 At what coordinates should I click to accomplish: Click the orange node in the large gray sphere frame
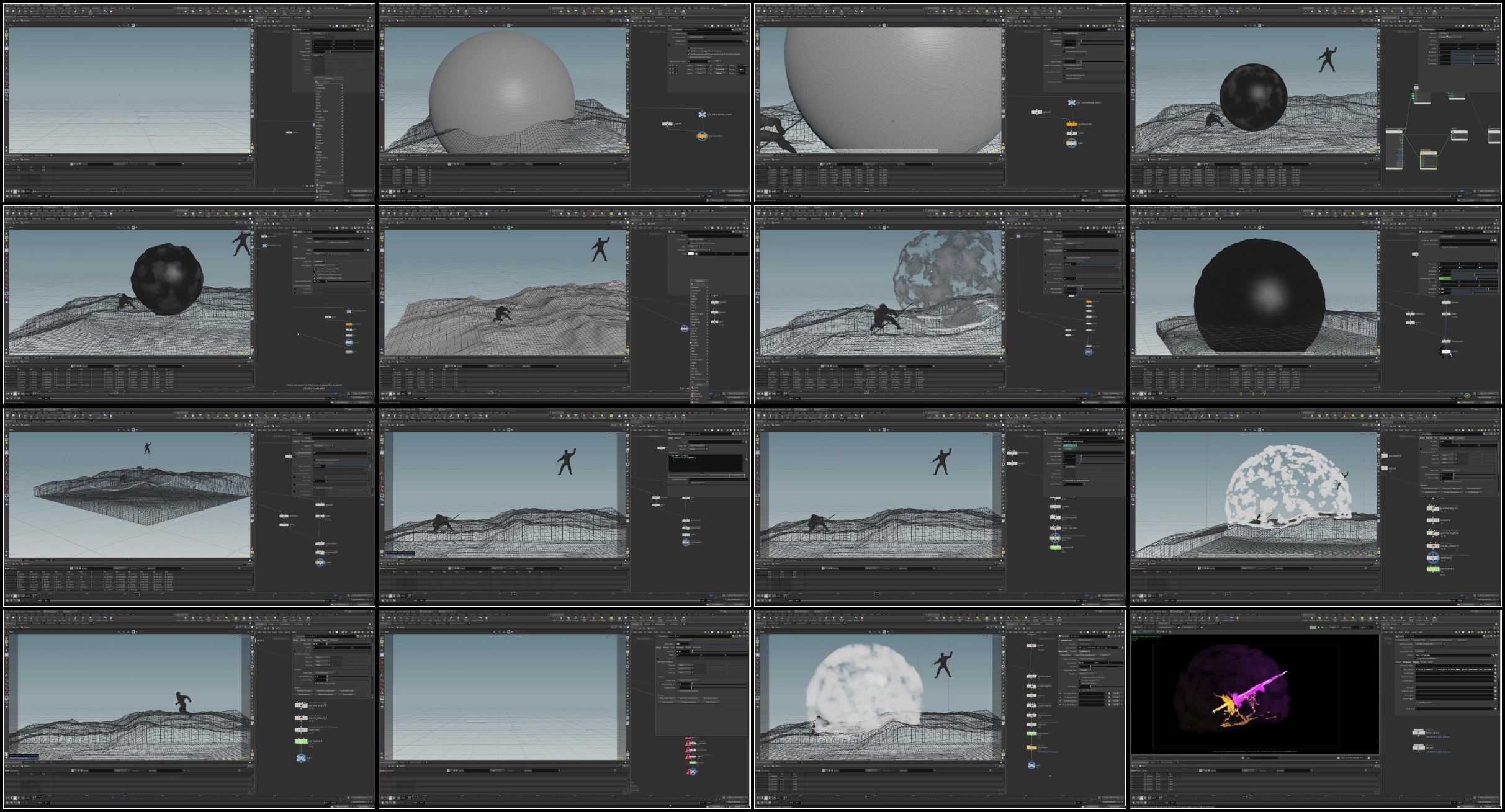point(701,135)
